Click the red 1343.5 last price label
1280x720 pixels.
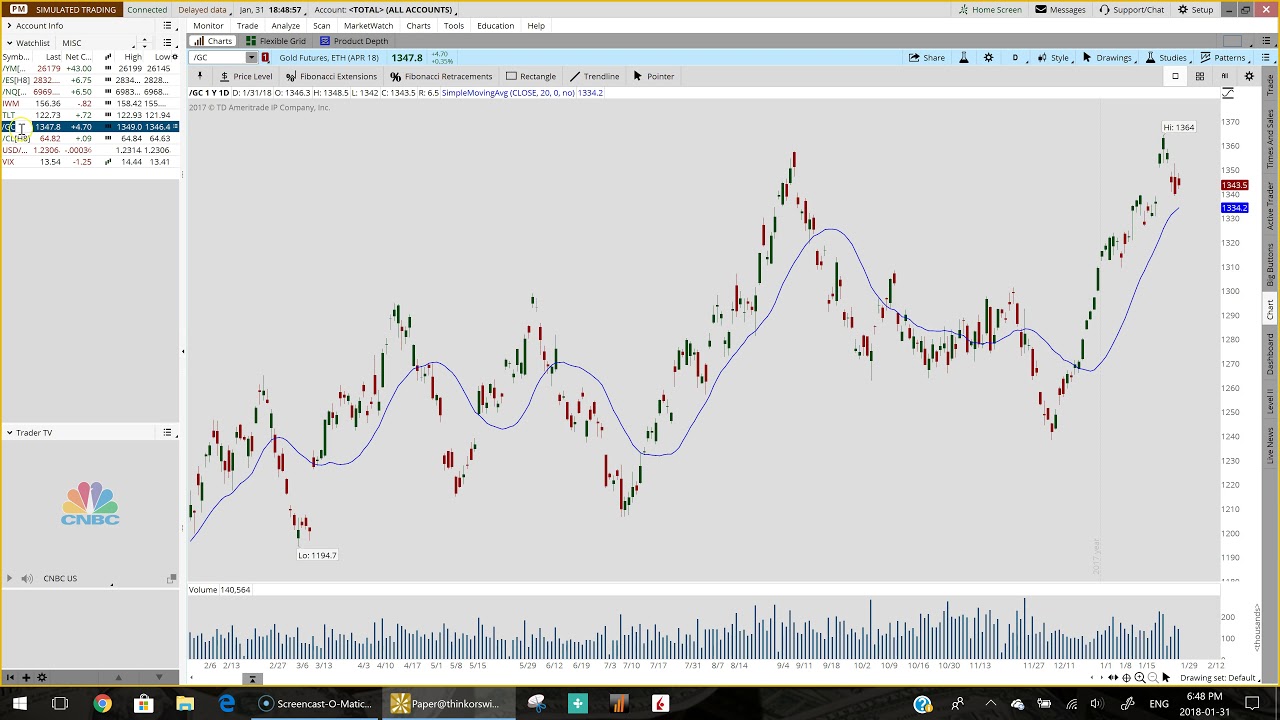click(x=1234, y=185)
